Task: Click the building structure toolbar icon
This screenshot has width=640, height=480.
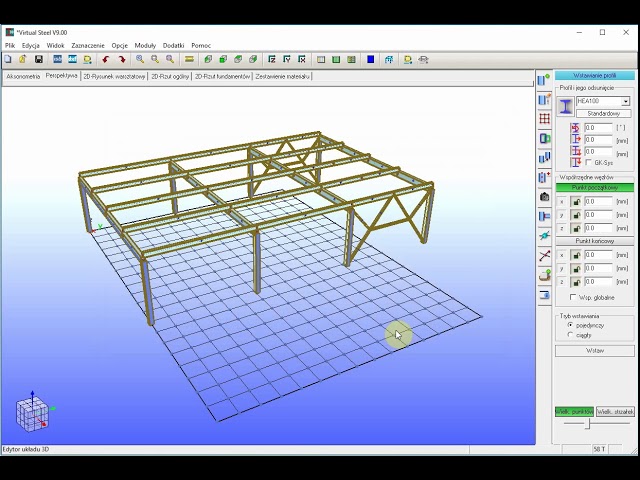Action: coord(389,60)
